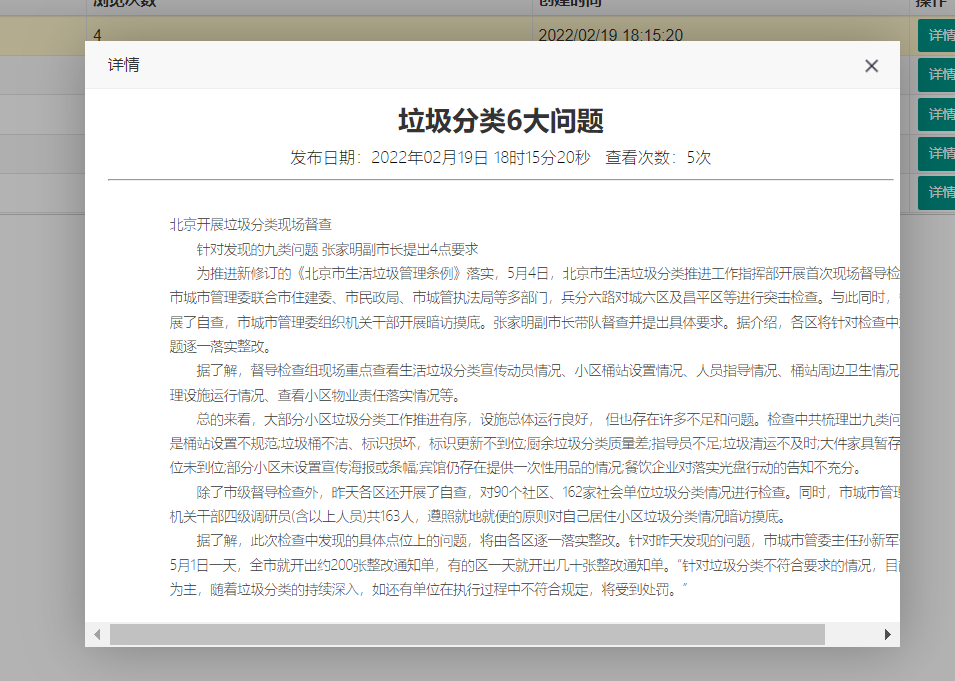955x681 pixels.
Task: Click the paragraph starting 为推进新修订的
Action: click(x=534, y=310)
